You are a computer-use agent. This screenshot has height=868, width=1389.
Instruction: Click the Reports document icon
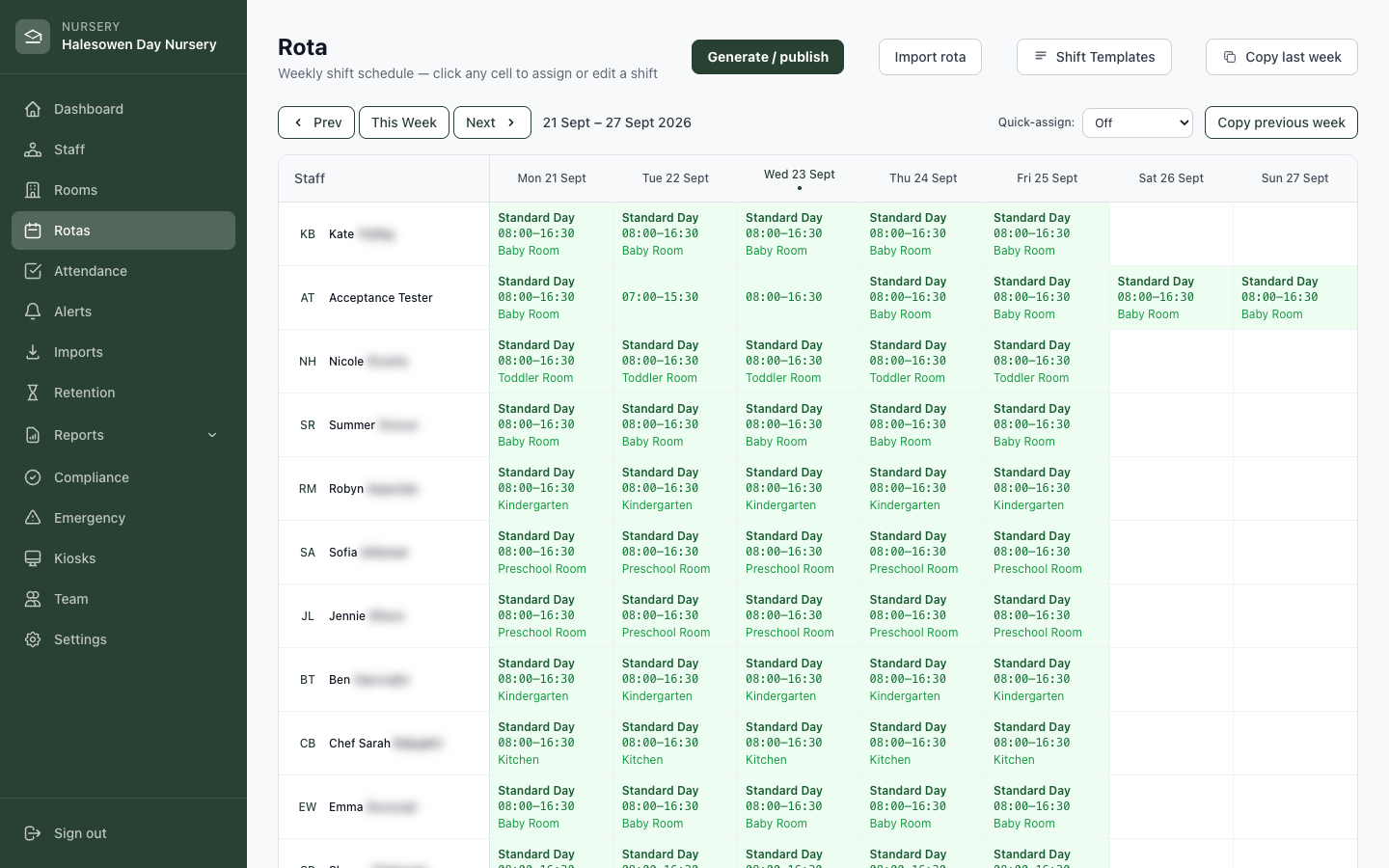pos(33,435)
